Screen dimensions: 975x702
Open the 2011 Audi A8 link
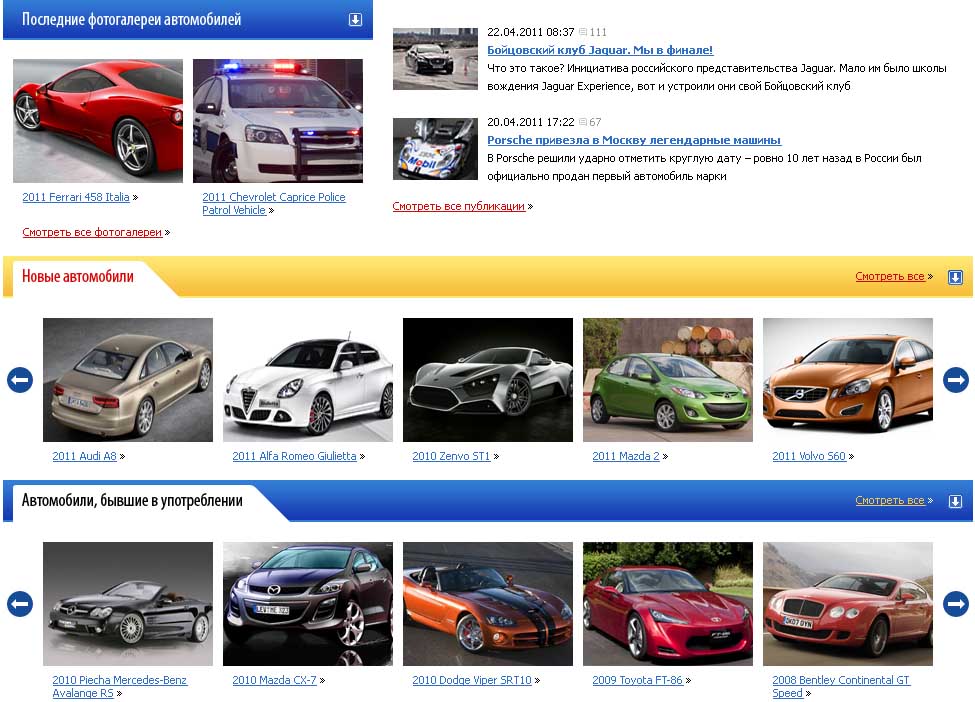pyautogui.click(x=85, y=456)
